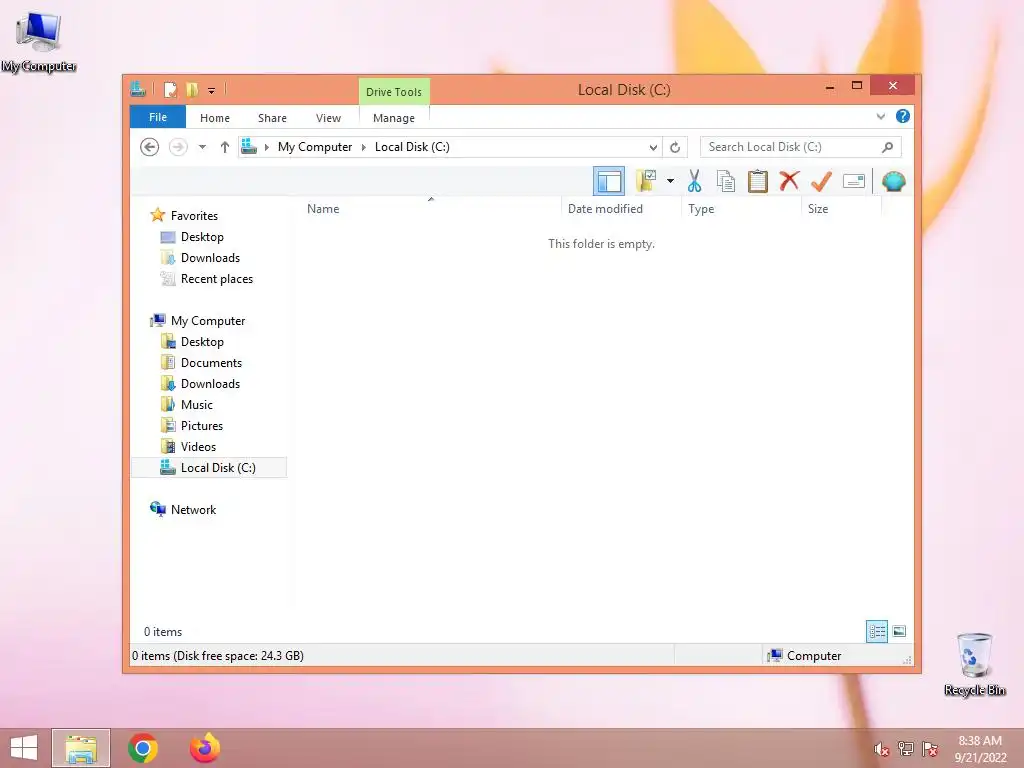Click File Explorer in the taskbar

tap(81, 748)
